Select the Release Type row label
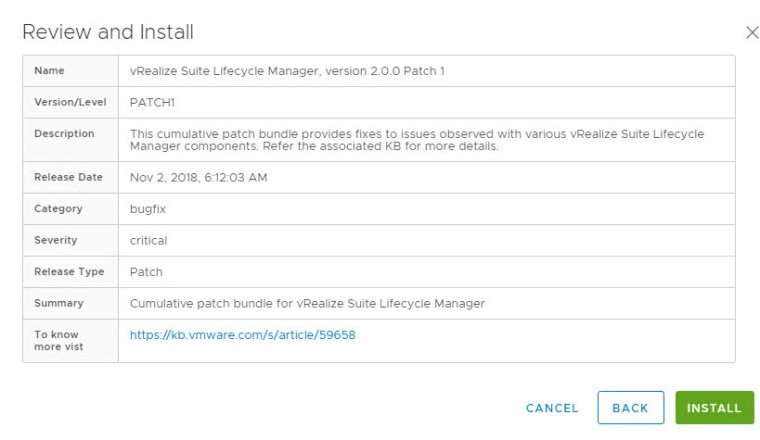This screenshot has width=760, height=440. 70,272
